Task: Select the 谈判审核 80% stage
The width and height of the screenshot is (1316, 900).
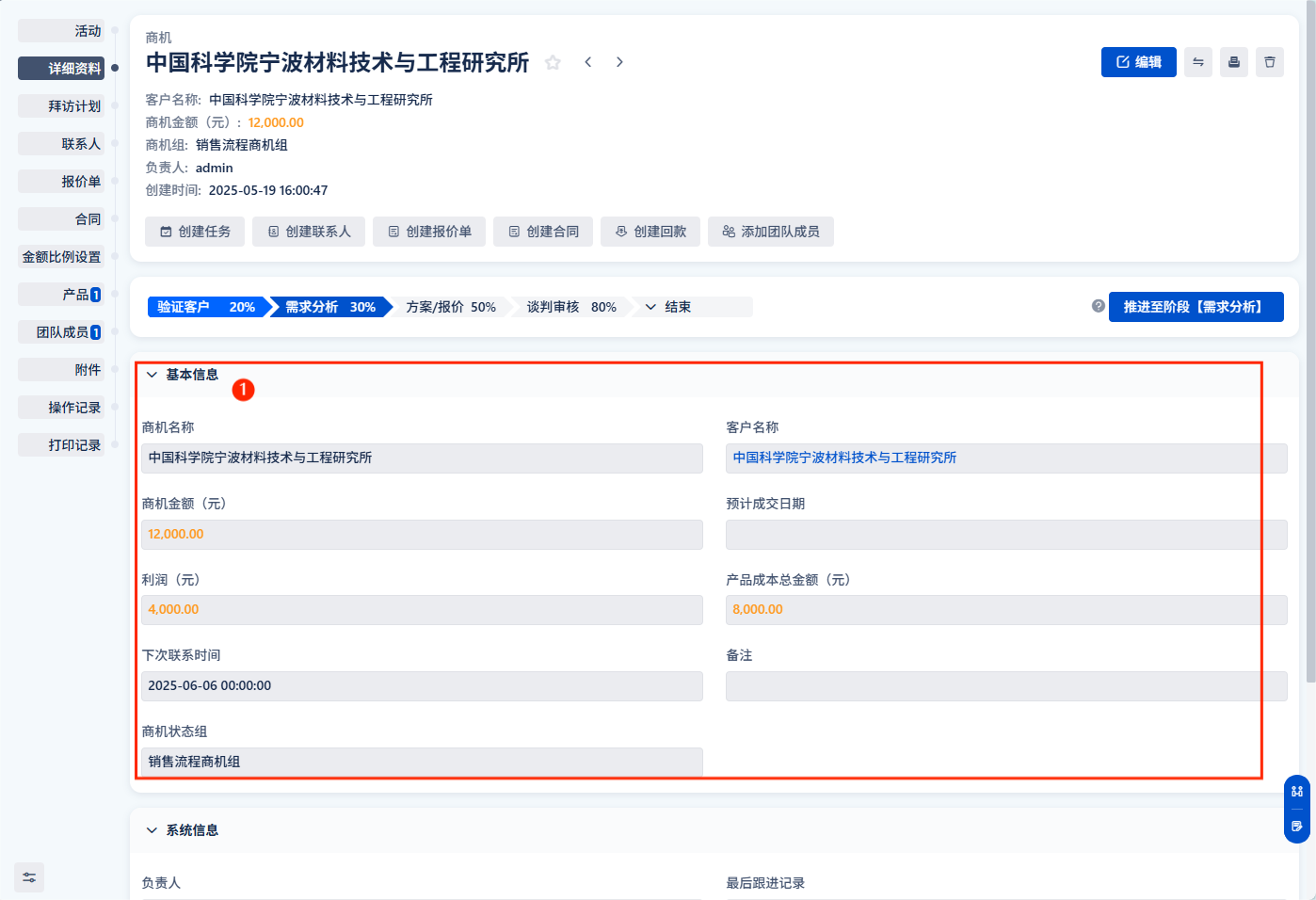Action: tap(571, 307)
